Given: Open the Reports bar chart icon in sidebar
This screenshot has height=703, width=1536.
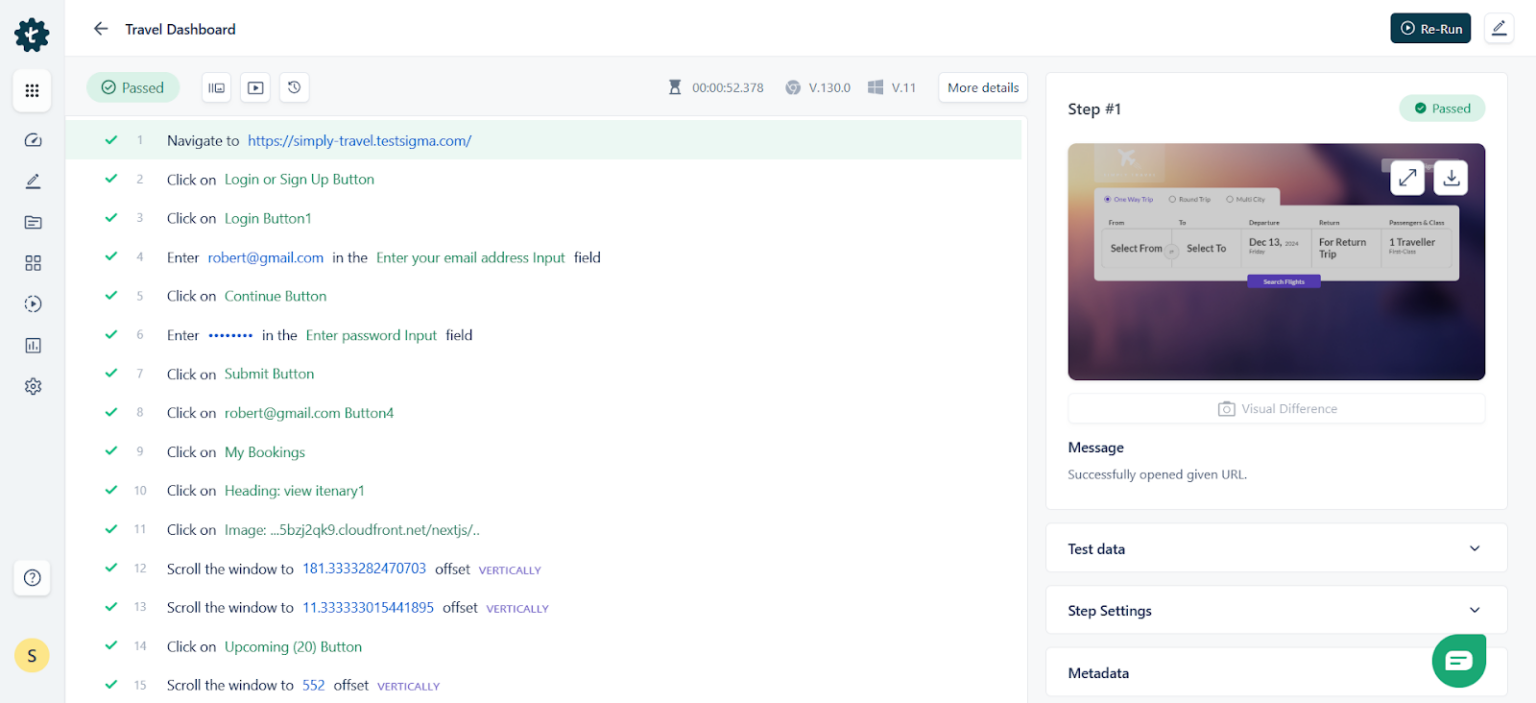Looking at the screenshot, I should 32,345.
